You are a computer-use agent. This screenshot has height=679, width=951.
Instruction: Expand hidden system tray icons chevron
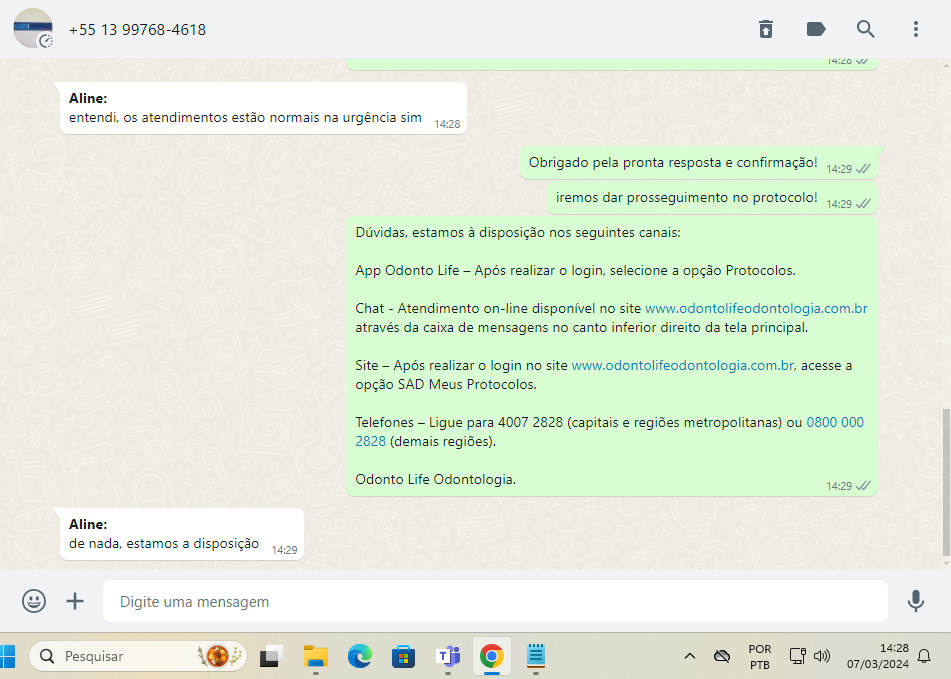(x=690, y=656)
